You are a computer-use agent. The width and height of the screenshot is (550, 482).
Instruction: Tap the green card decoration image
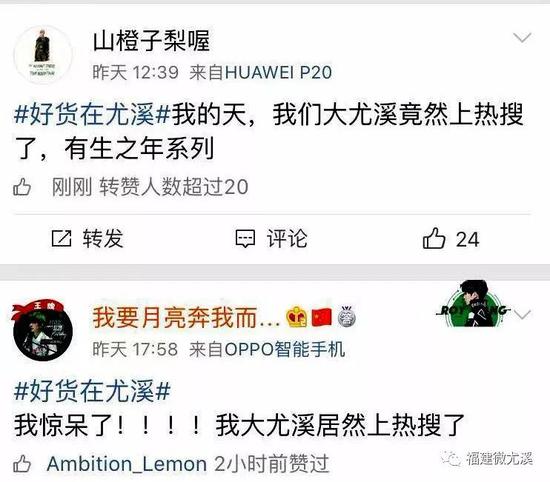click(x=475, y=304)
